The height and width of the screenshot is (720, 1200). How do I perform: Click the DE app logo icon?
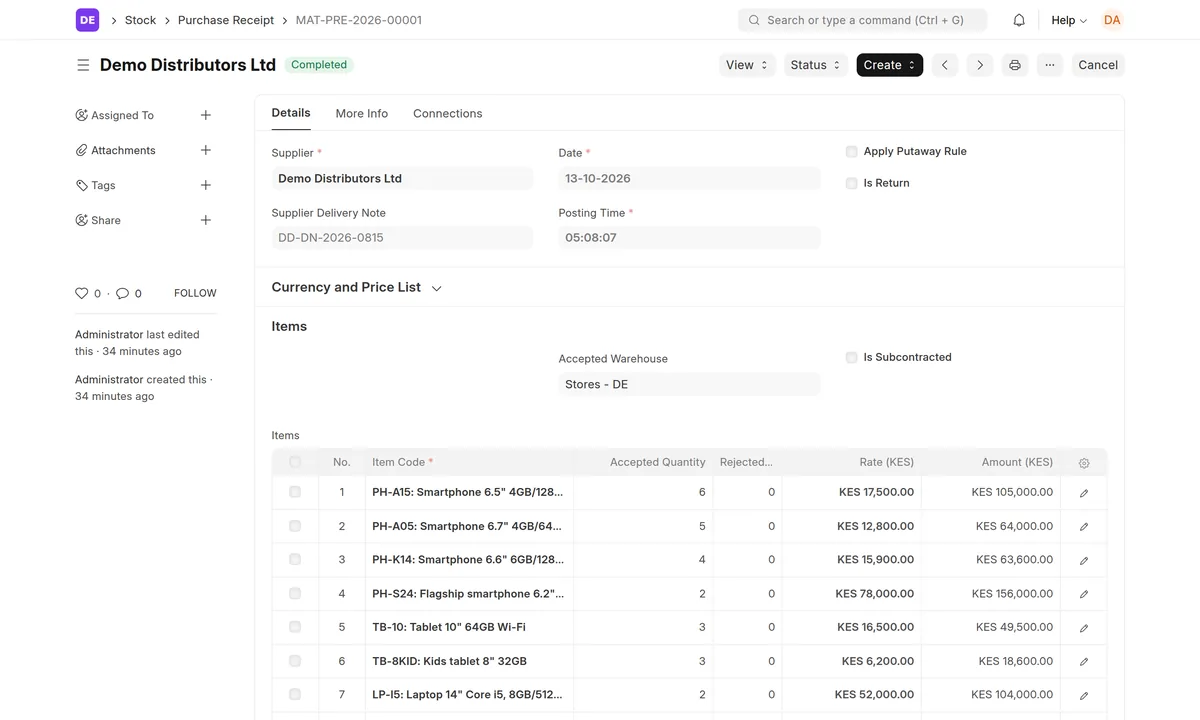click(x=87, y=20)
